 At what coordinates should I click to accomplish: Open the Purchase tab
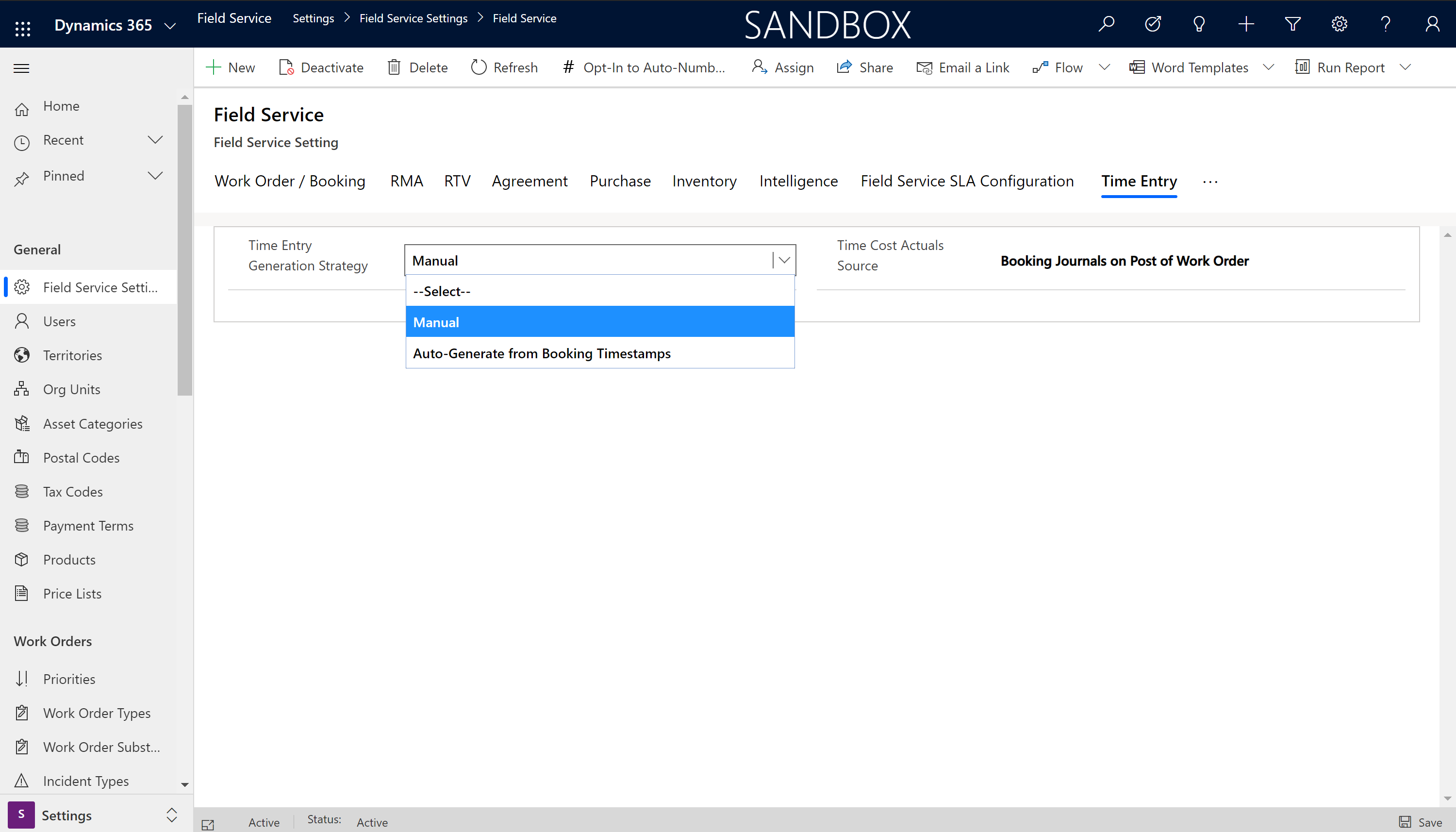(620, 181)
